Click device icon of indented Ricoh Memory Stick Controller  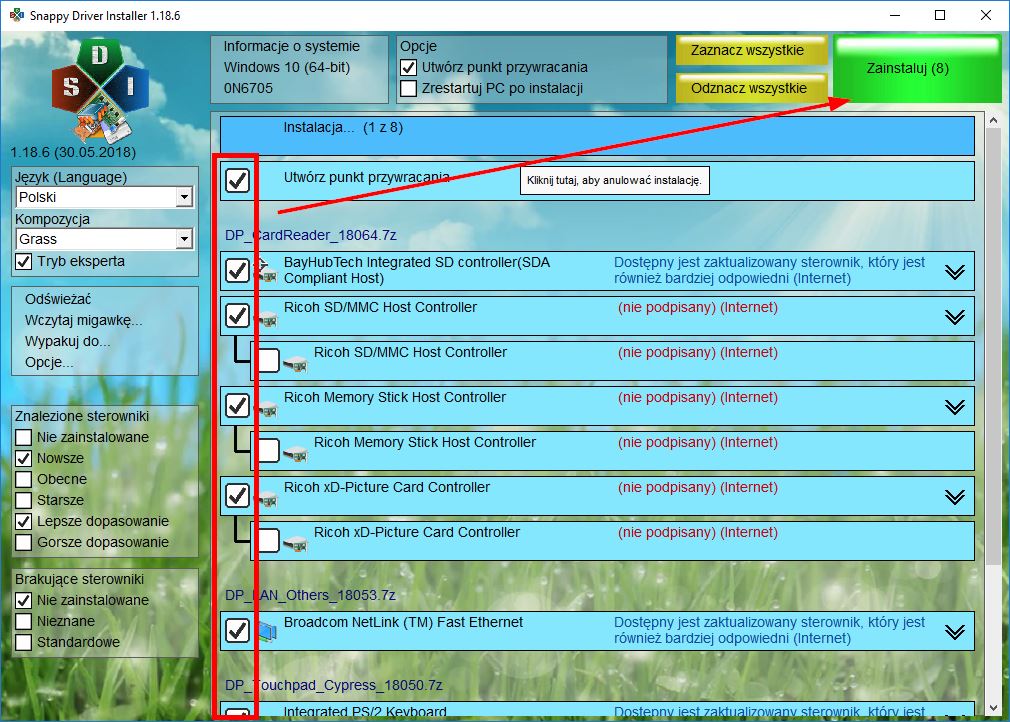296,455
